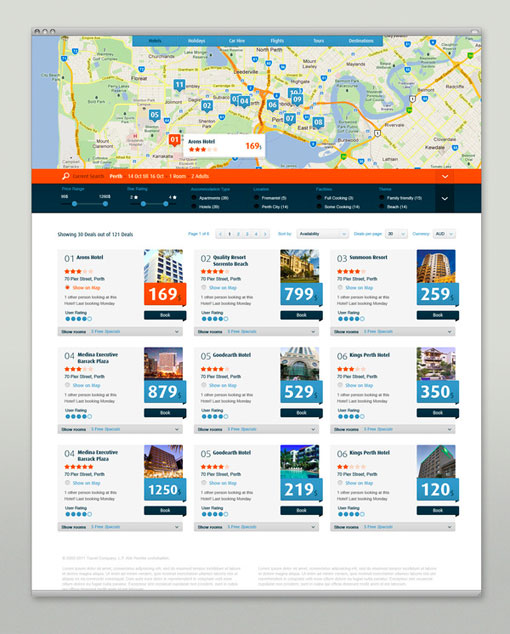Toggle the Some Cooking facilities checkbox
This screenshot has height=634, width=510.
coord(319,207)
